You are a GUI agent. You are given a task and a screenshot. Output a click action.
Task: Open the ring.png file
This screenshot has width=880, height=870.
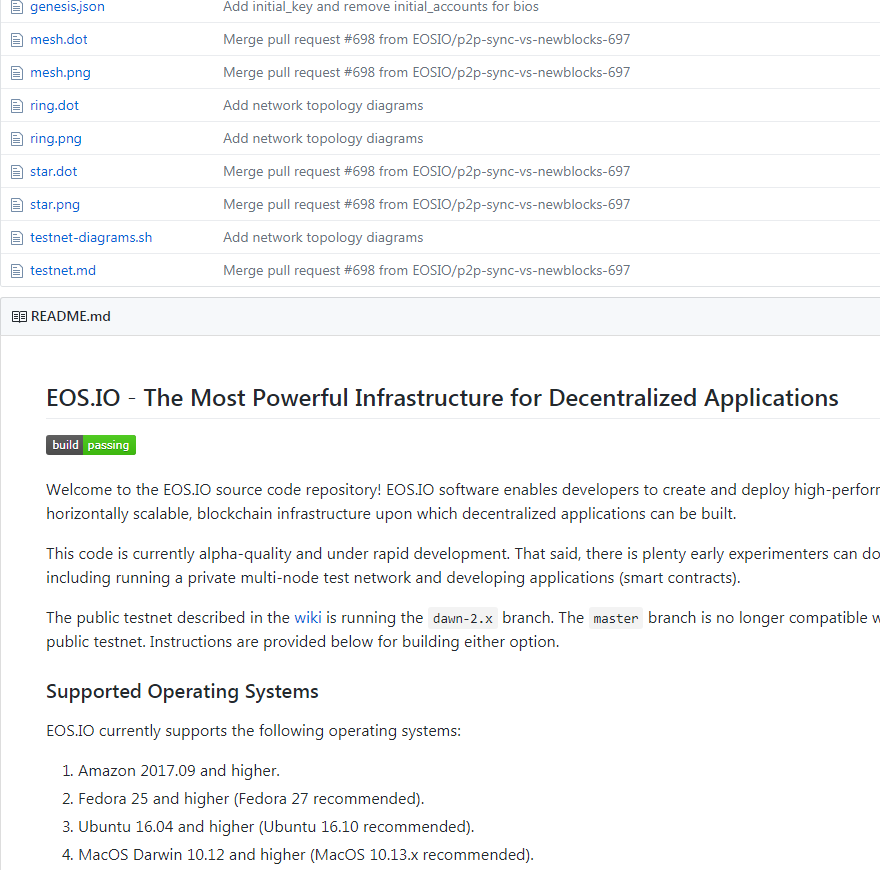[x=56, y=139]
